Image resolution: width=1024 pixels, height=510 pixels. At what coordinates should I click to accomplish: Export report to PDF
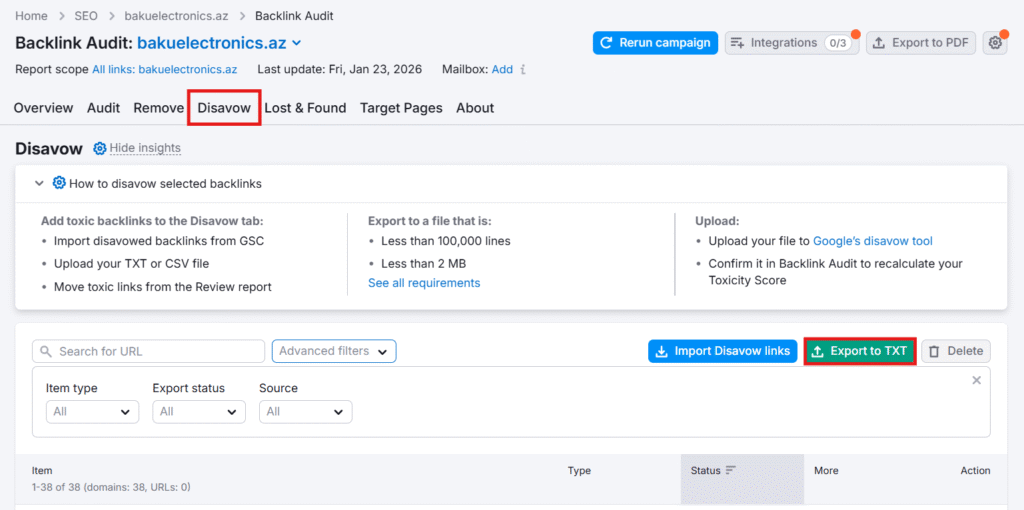click(920, 43)
